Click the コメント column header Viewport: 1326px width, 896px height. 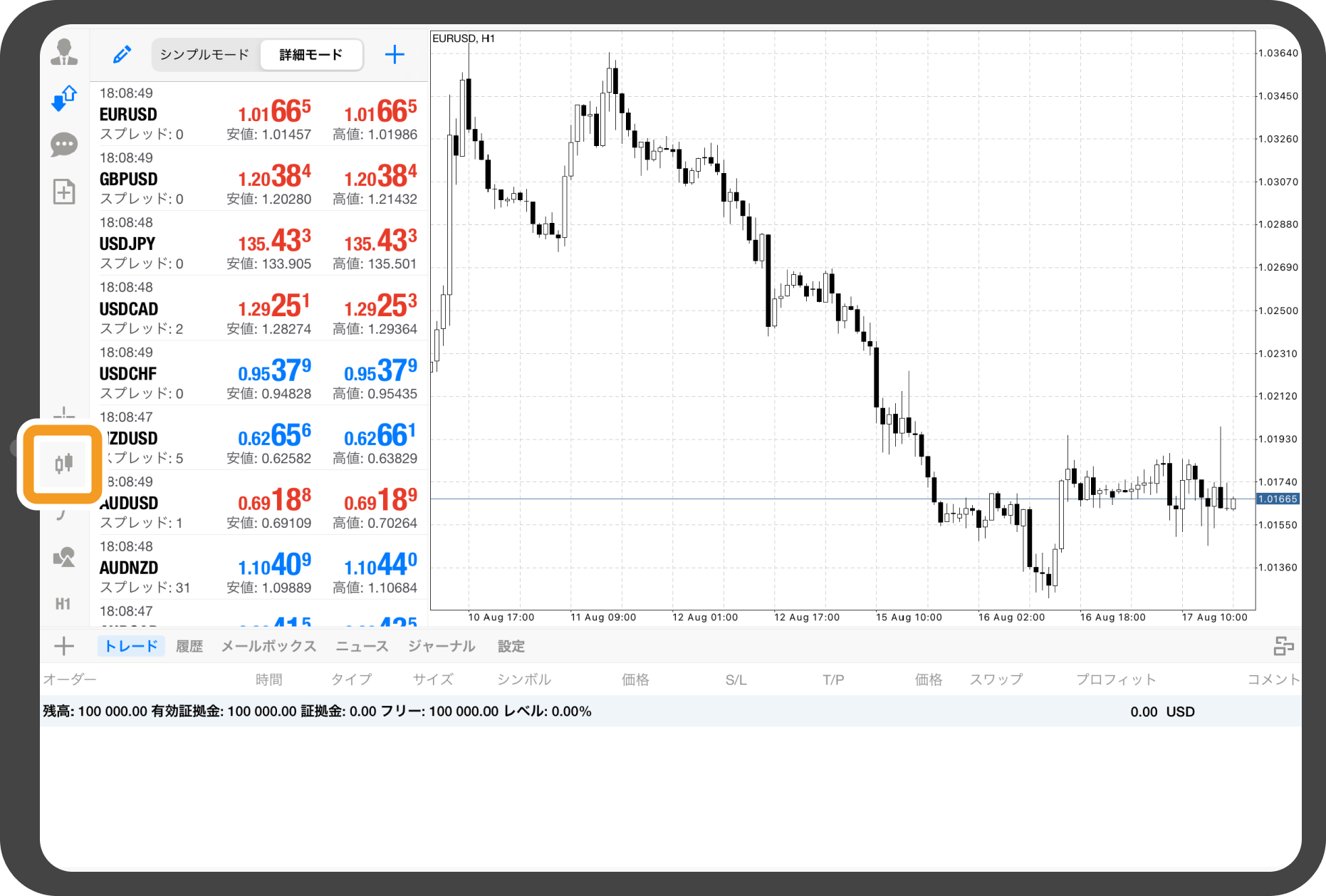pos(1274,679)
